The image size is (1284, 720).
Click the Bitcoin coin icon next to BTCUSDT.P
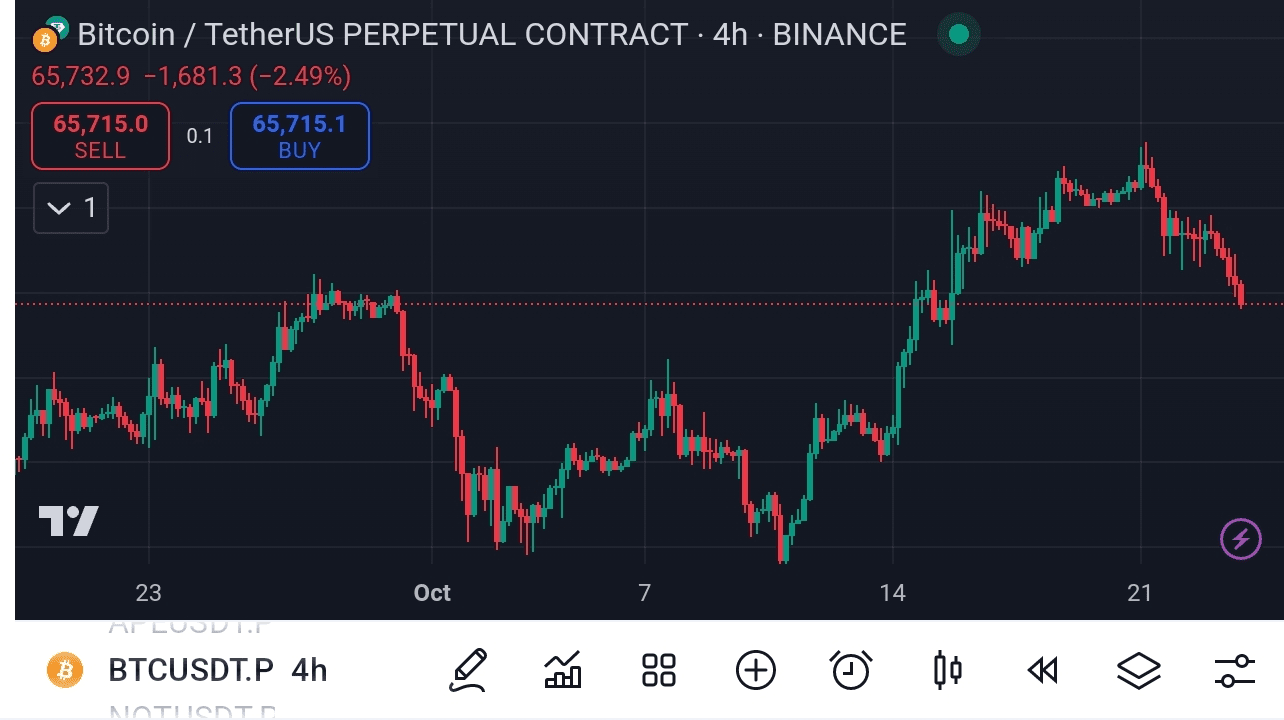click(63, 670)
